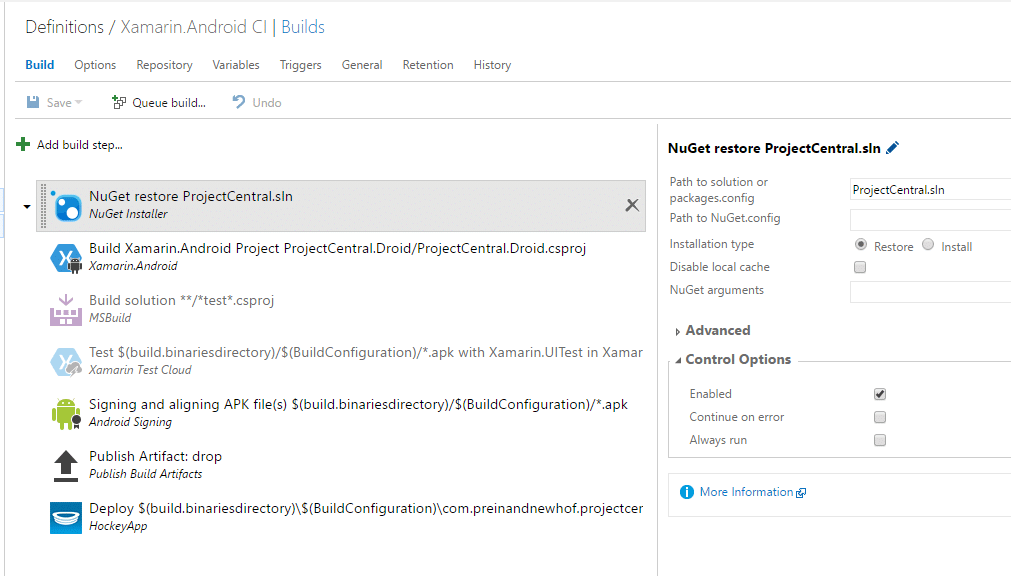Screen dimensions: 1011x576
Task: Switch to the Retention tab
Action: pyautogui.click(x=428, y=65)
